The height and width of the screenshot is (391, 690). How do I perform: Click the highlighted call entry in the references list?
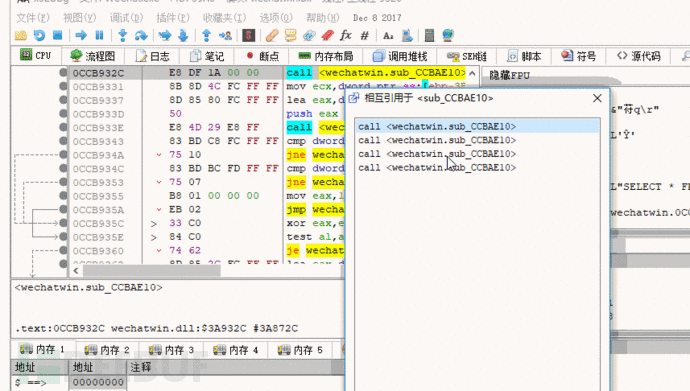pos(477,126)
